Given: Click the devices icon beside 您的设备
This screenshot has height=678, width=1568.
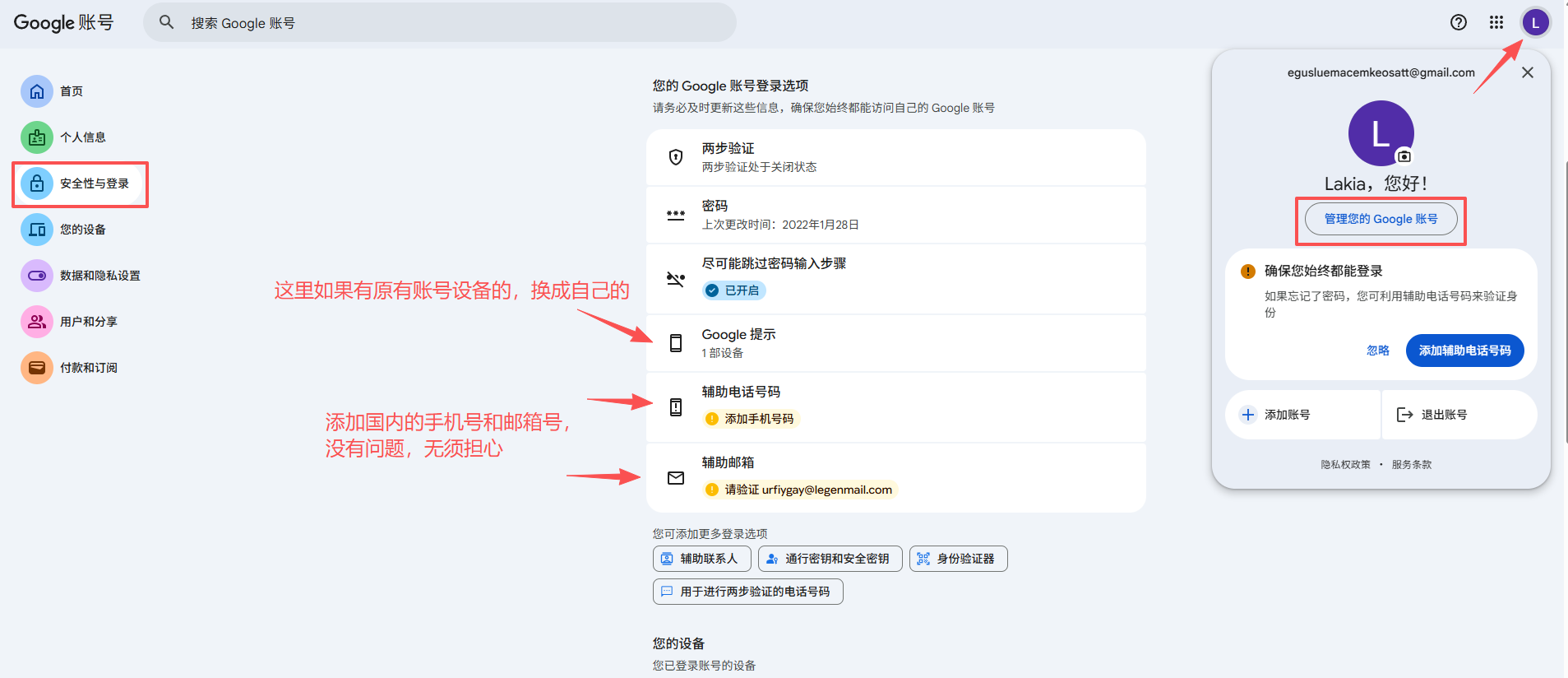Looking at the screenshot, I should pyautogui.click(x=37, y=230).
